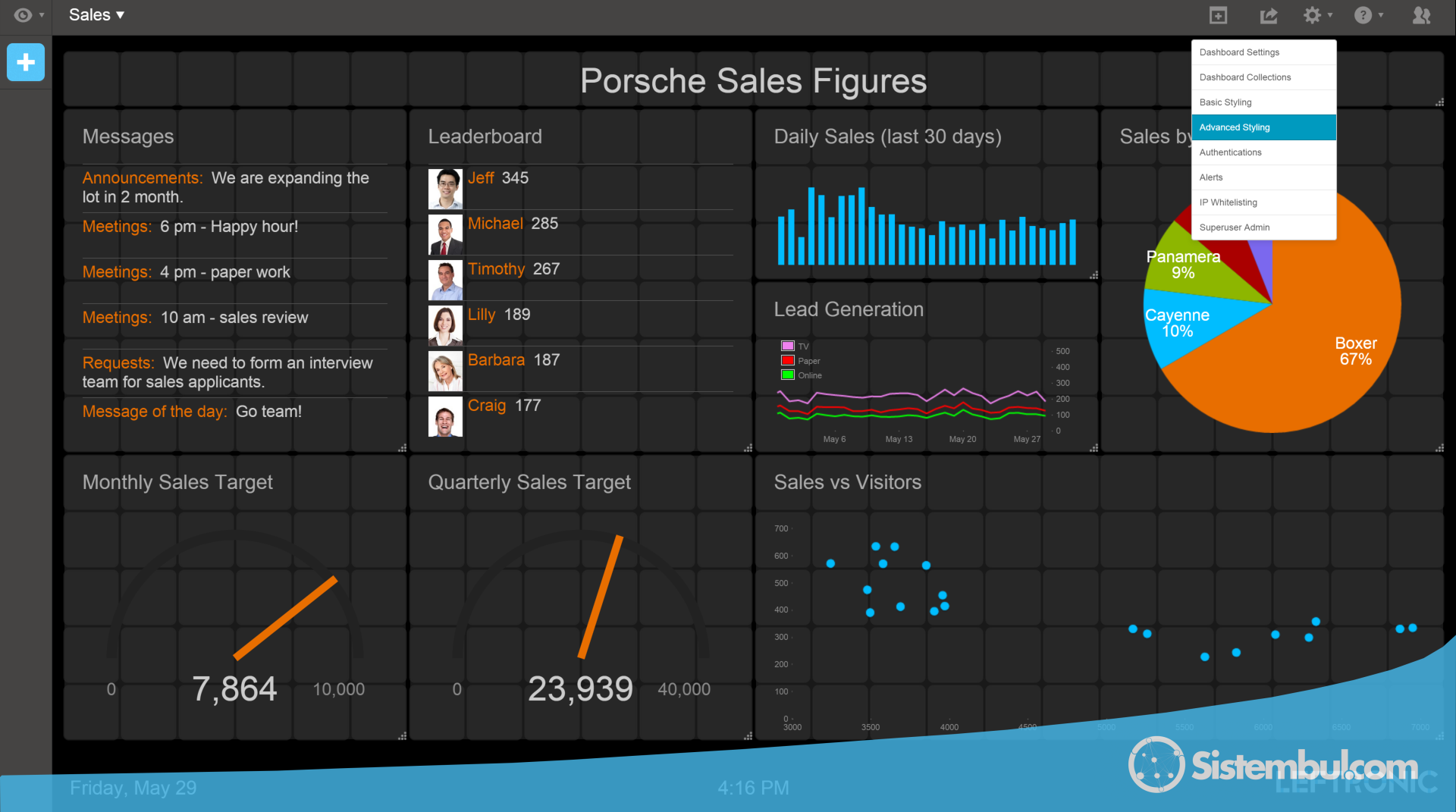Click the Quarterly Sales Target resize handle

748,735
